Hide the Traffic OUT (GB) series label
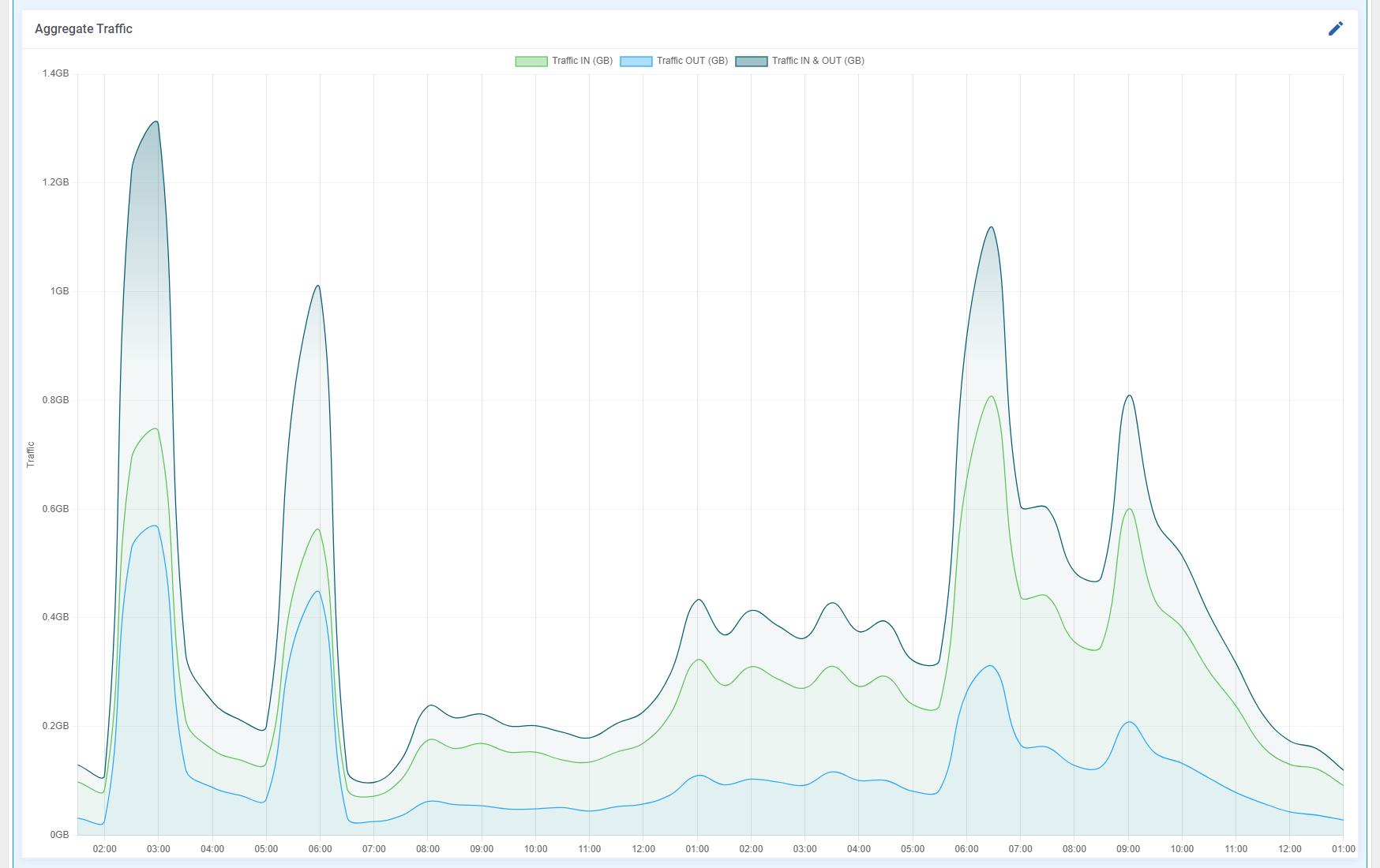The image size is (1380, 868). pyautogui.click(x=692, y=61)
